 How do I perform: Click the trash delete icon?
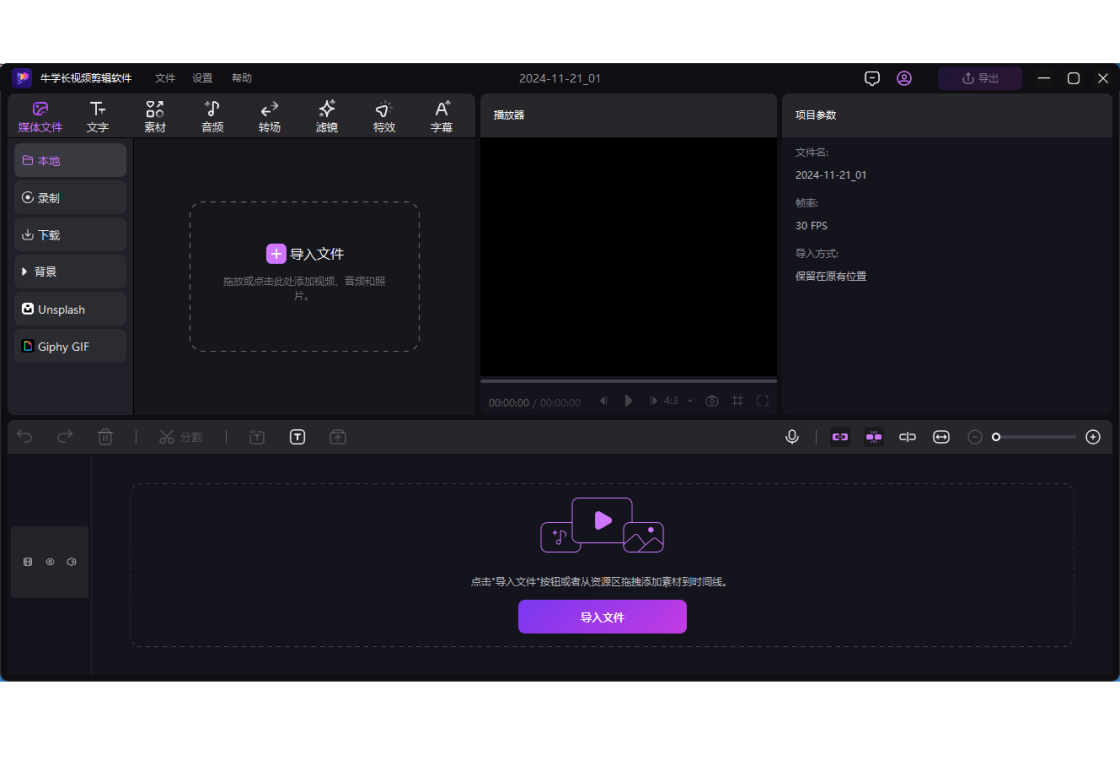(x=105, y=437)
